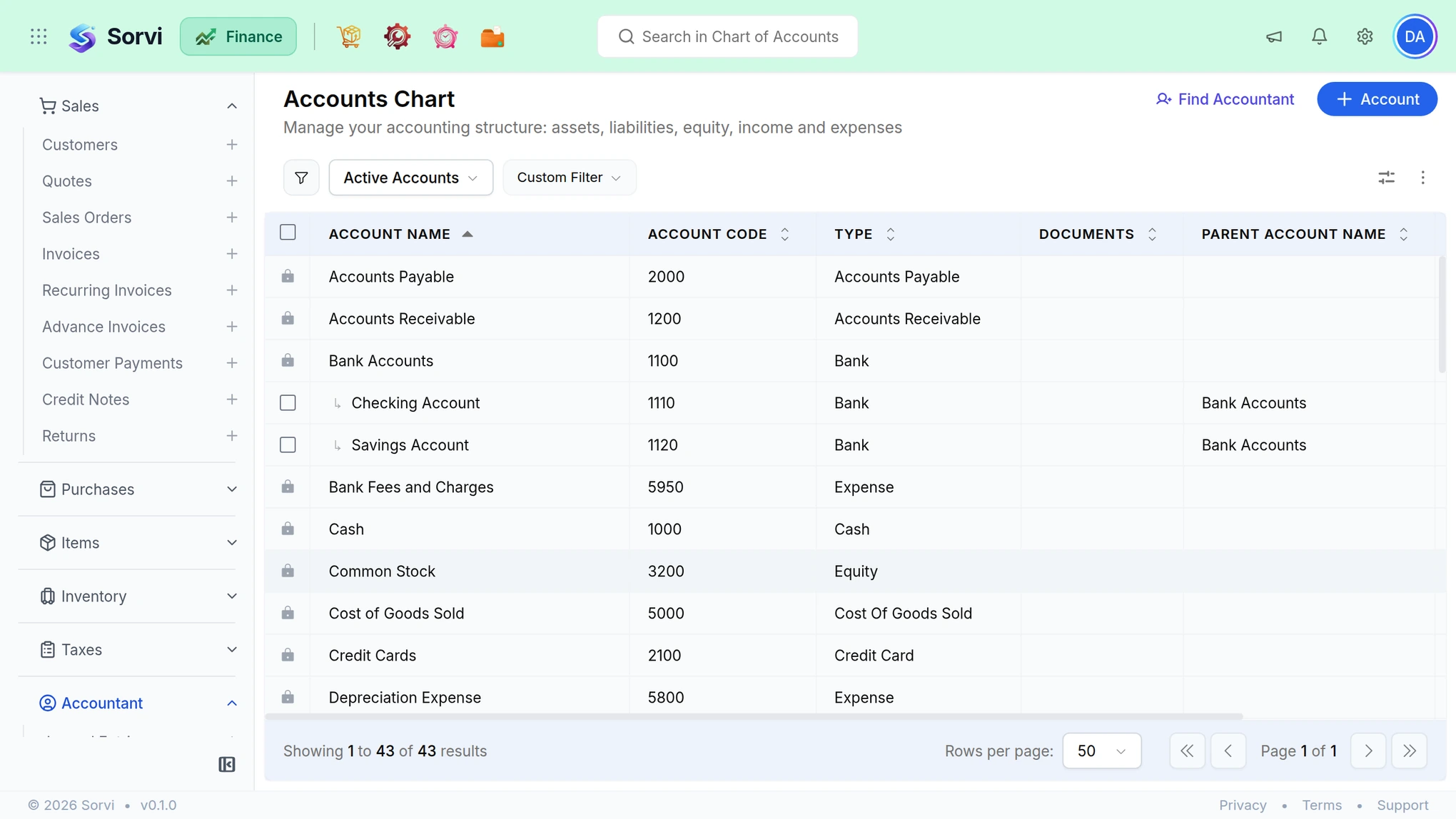Screen dimensions: 1456x819
Task: Open the Terms footer link
Action: [x=1322, y=805]
